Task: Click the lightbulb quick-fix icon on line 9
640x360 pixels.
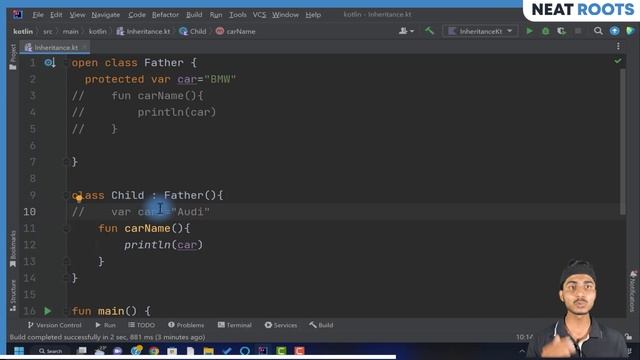Action: (x=79, y=199)
